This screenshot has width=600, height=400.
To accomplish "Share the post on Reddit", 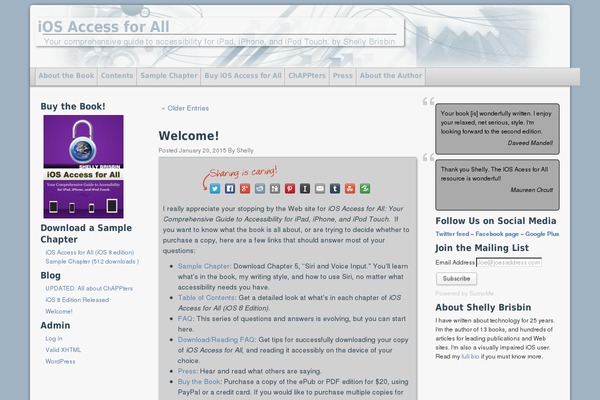I will pyautogui.click(x=260, y=188).
